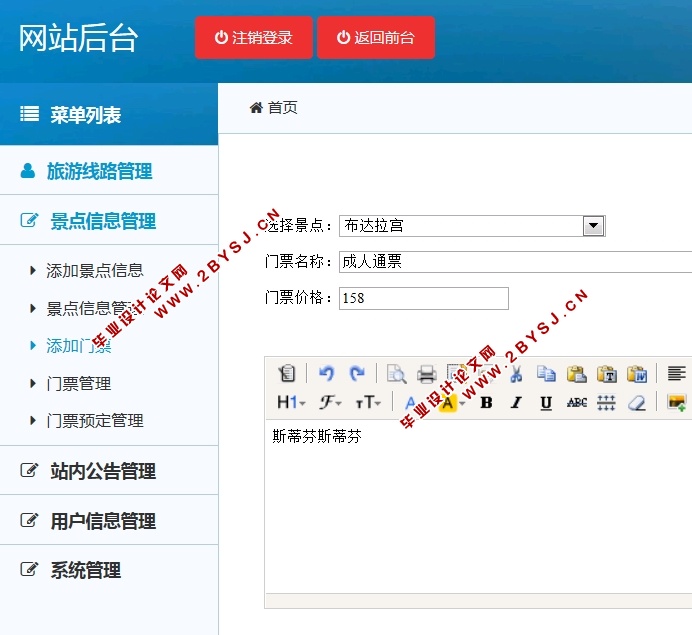692x635 pixels.
Task: Redo the editor action
Action: tap(357, 373)
